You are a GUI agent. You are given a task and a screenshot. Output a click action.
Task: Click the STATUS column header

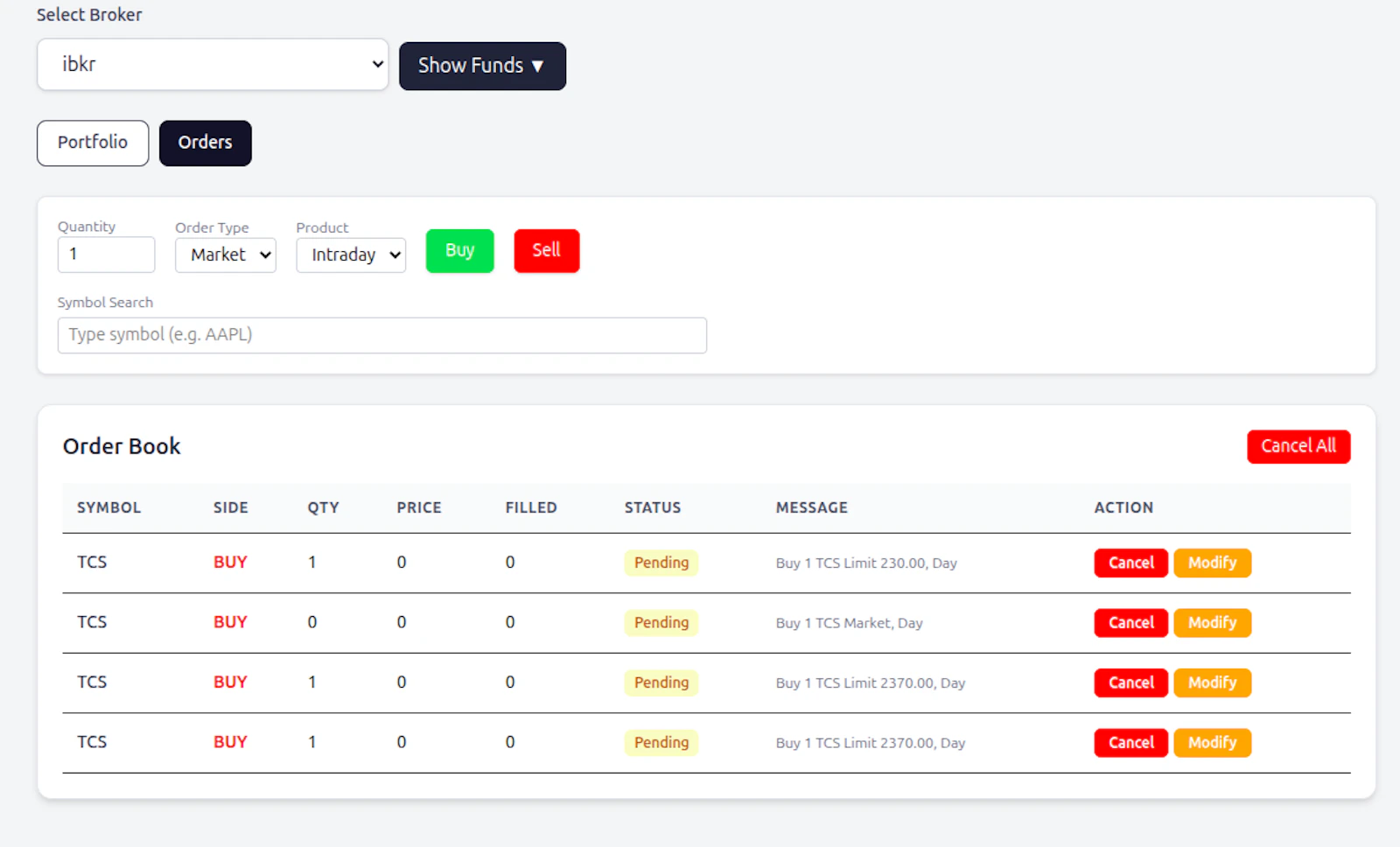coord(653,507)
